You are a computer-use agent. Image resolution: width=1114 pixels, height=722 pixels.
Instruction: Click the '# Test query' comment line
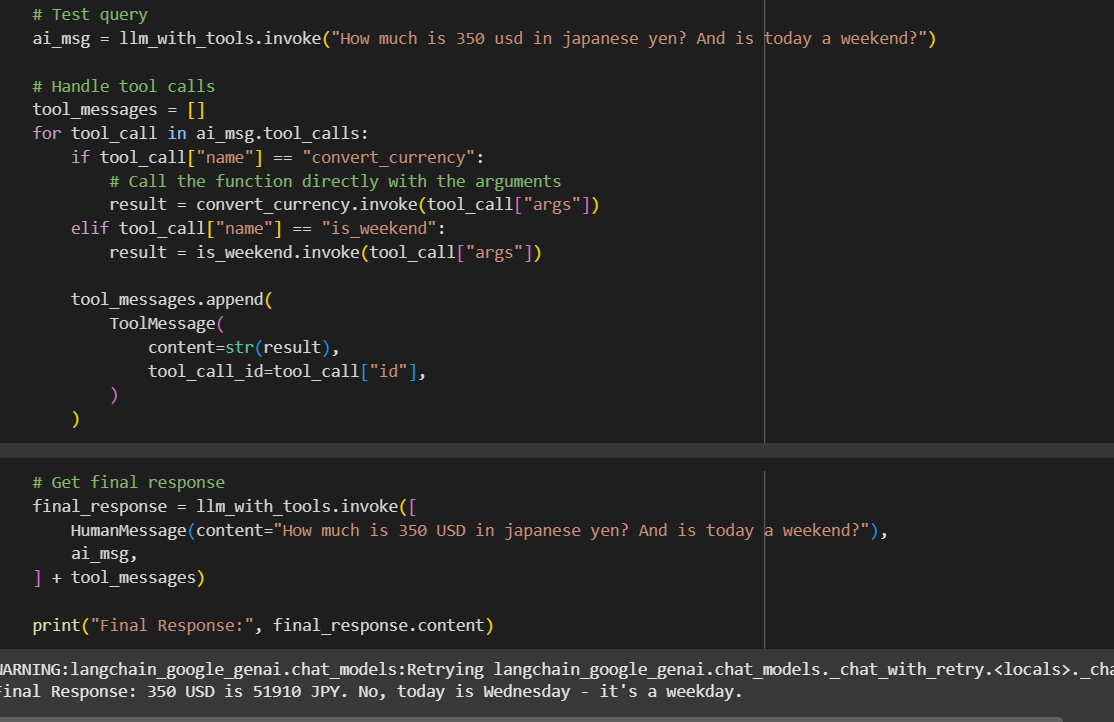pyautogui.click(x=90, y=14)
